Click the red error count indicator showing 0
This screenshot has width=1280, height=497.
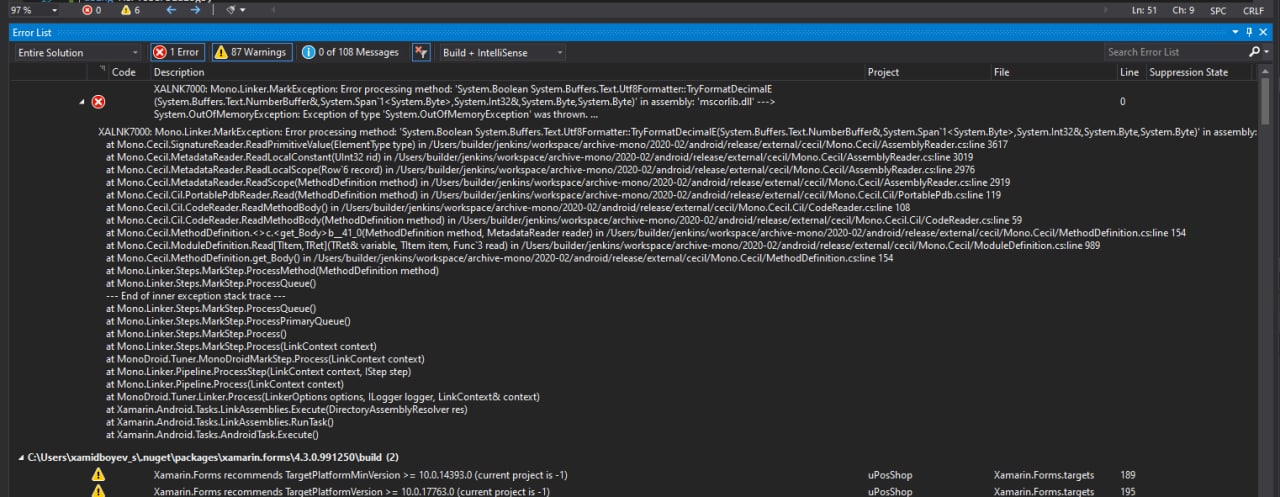coord(92,9)
